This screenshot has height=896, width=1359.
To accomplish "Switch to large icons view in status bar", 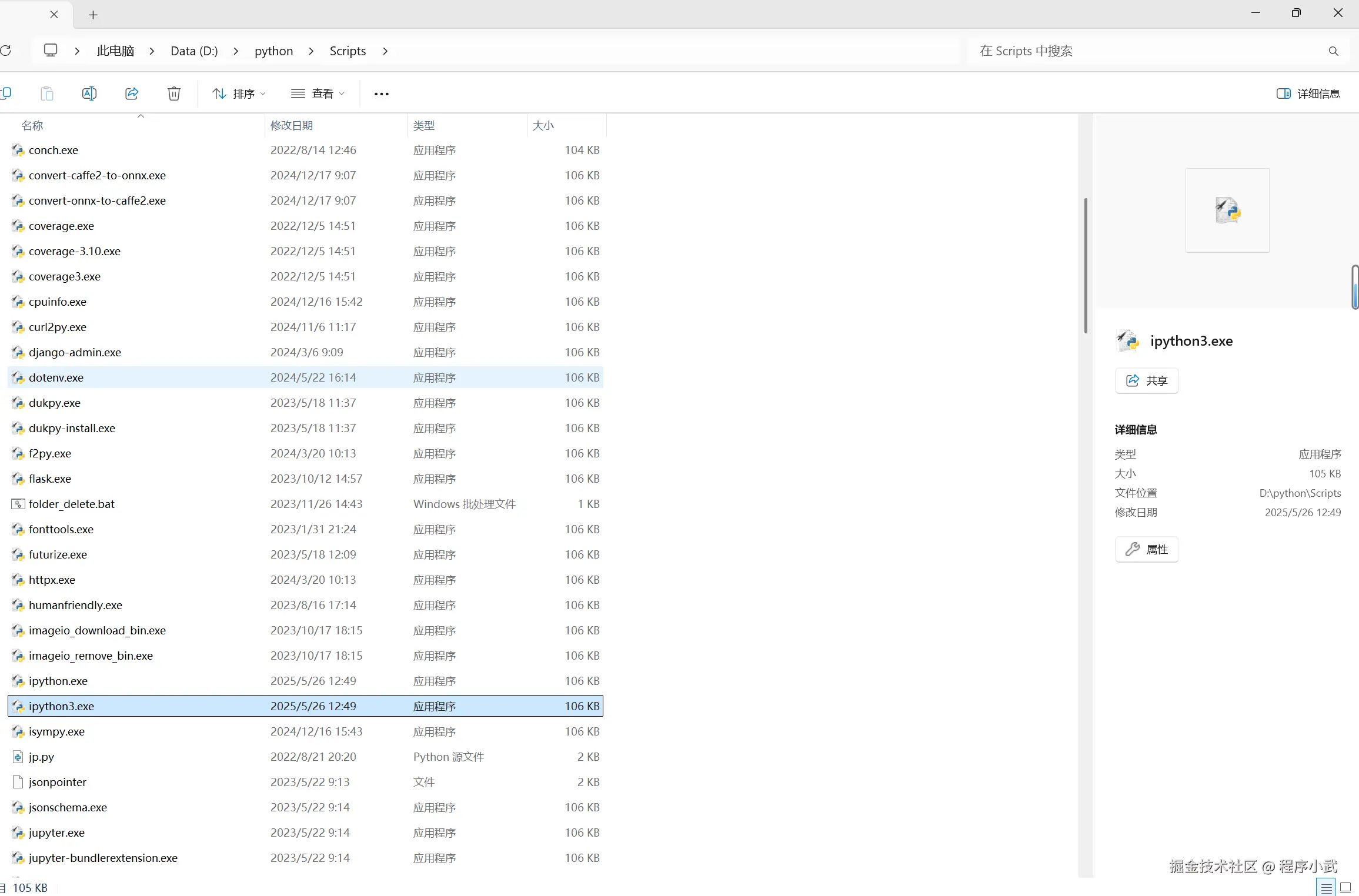I will point(1345,887).
